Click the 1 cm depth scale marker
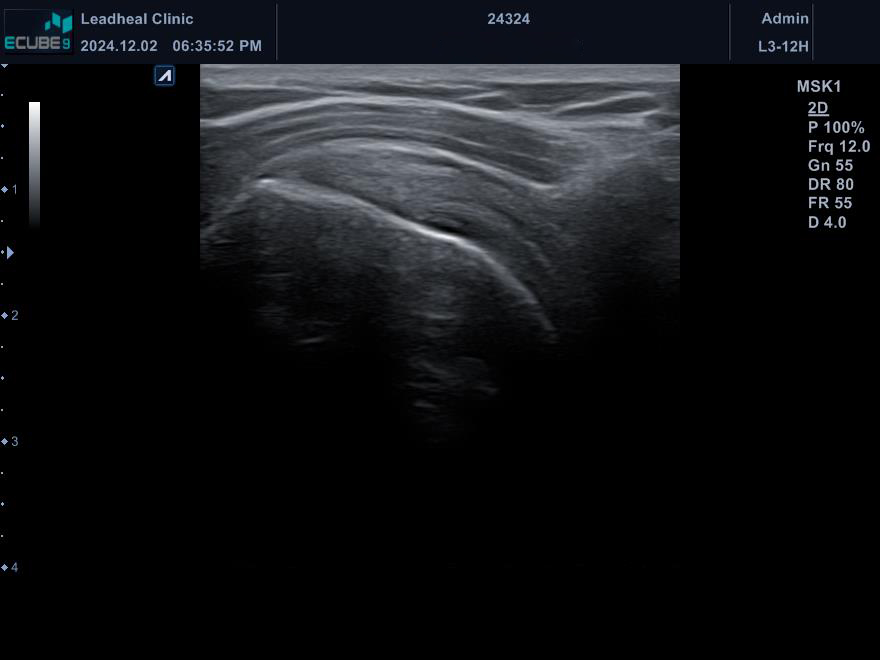The width and height of the screenshot is (880, 660). click(10, 190)
